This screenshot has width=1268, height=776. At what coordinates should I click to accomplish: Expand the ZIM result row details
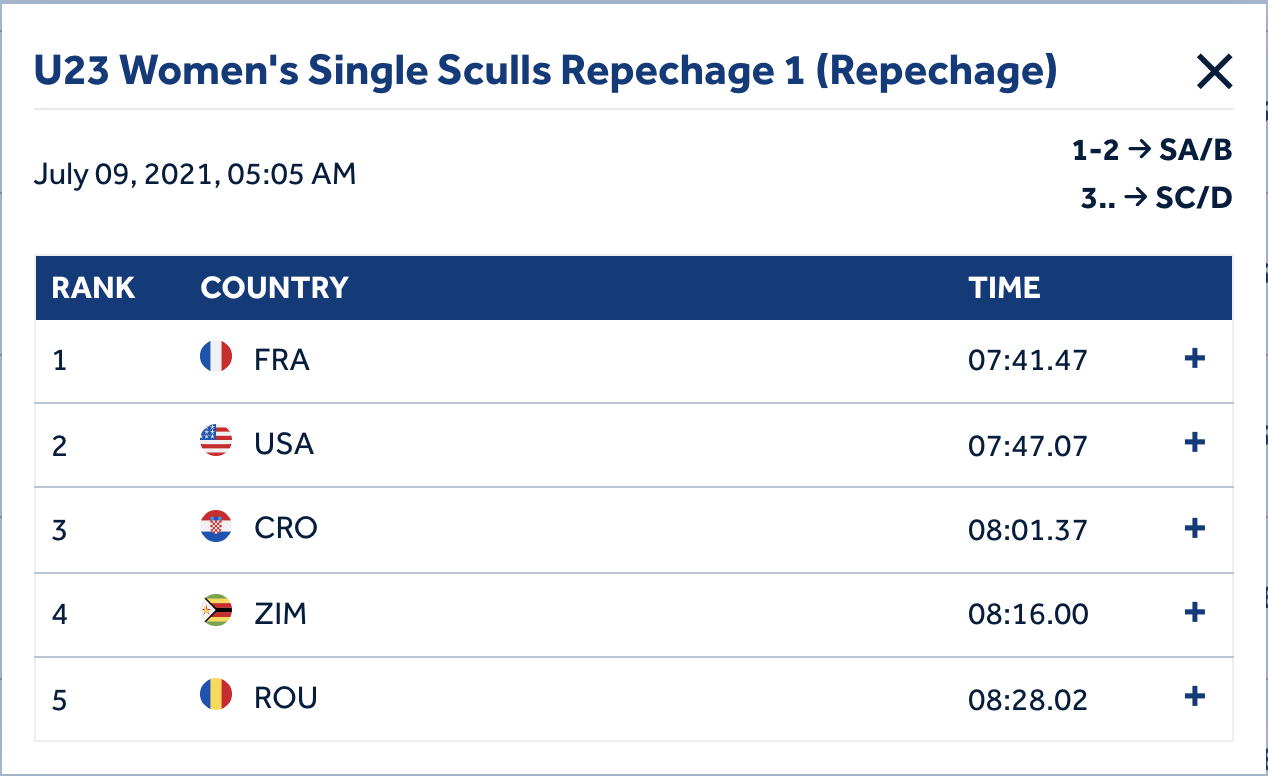1194,611
